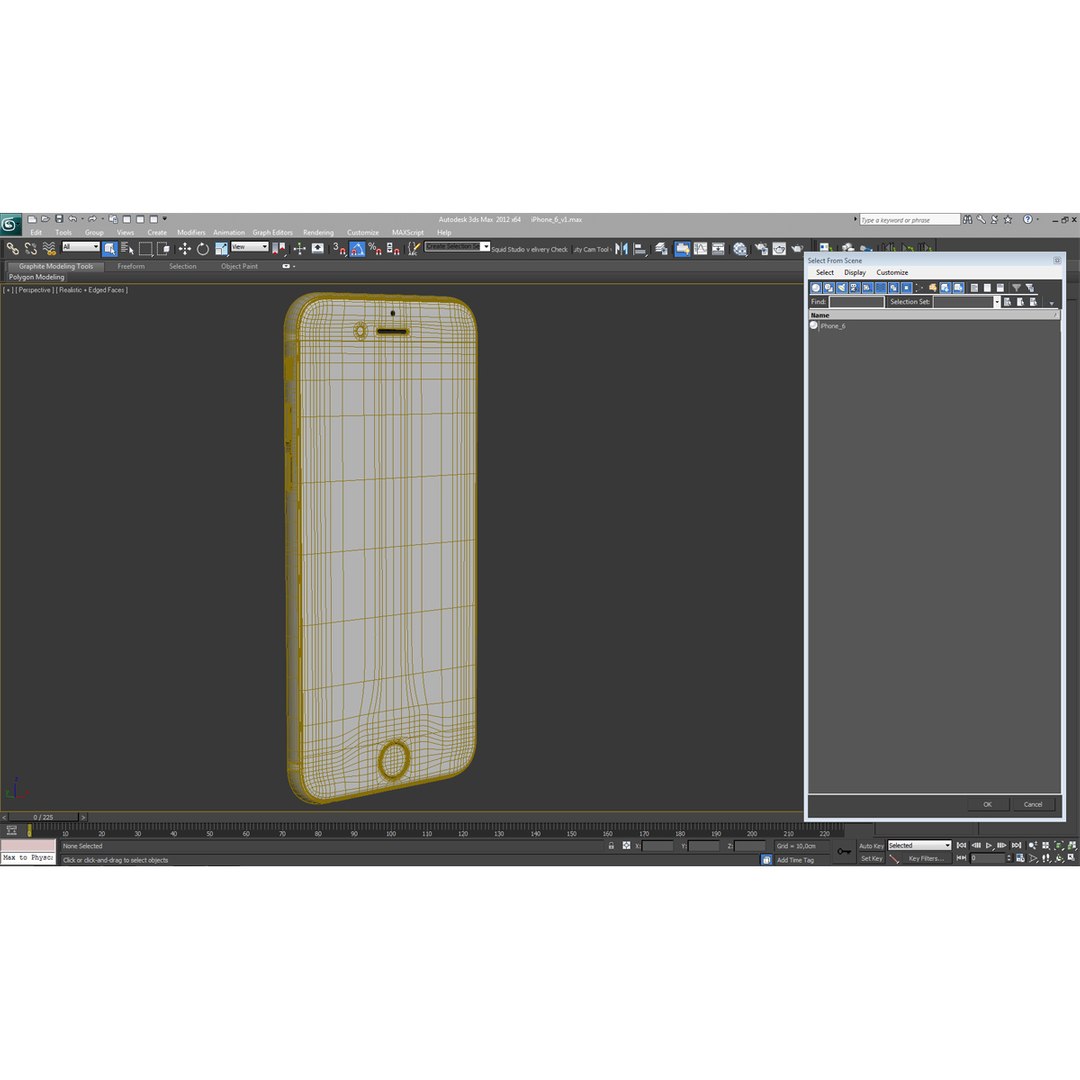Open the Selection Set dropdown in dialog

(997, 302)
